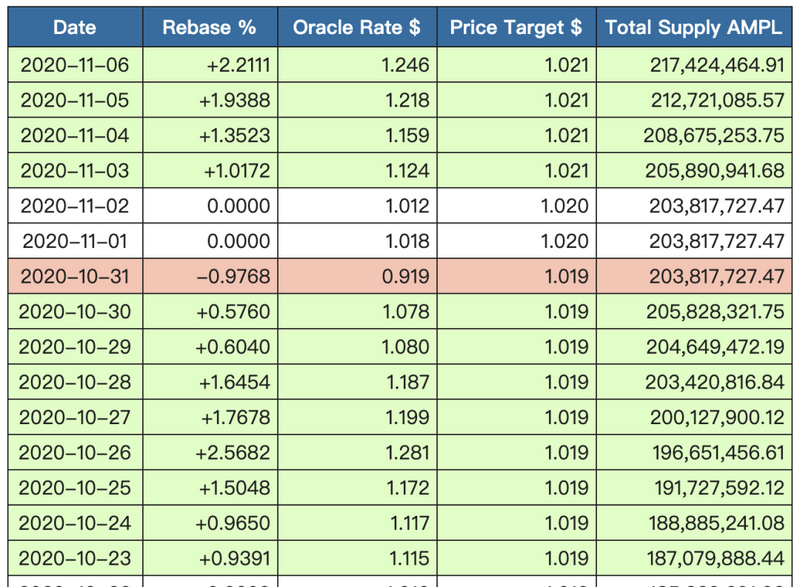Select the date cell 2020-10-23

pyautogui.click(x=75, y=557)
